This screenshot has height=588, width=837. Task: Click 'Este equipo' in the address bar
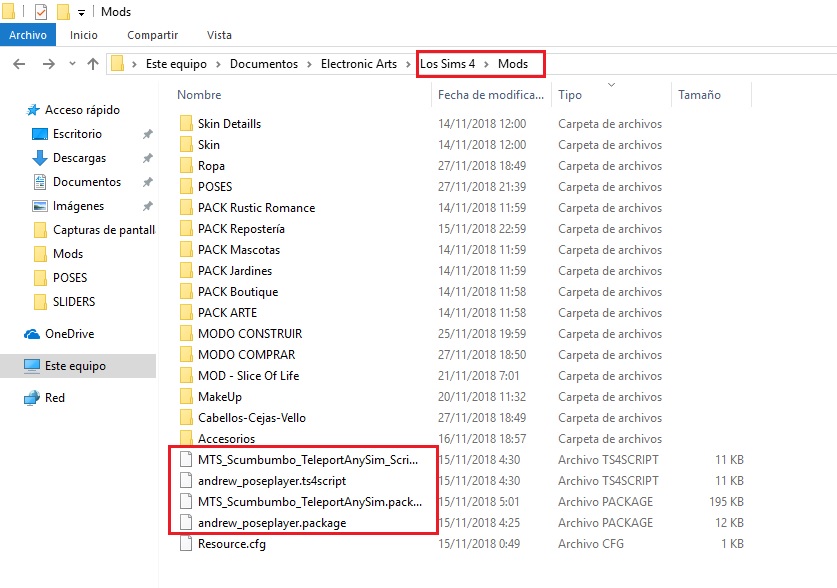176,64
